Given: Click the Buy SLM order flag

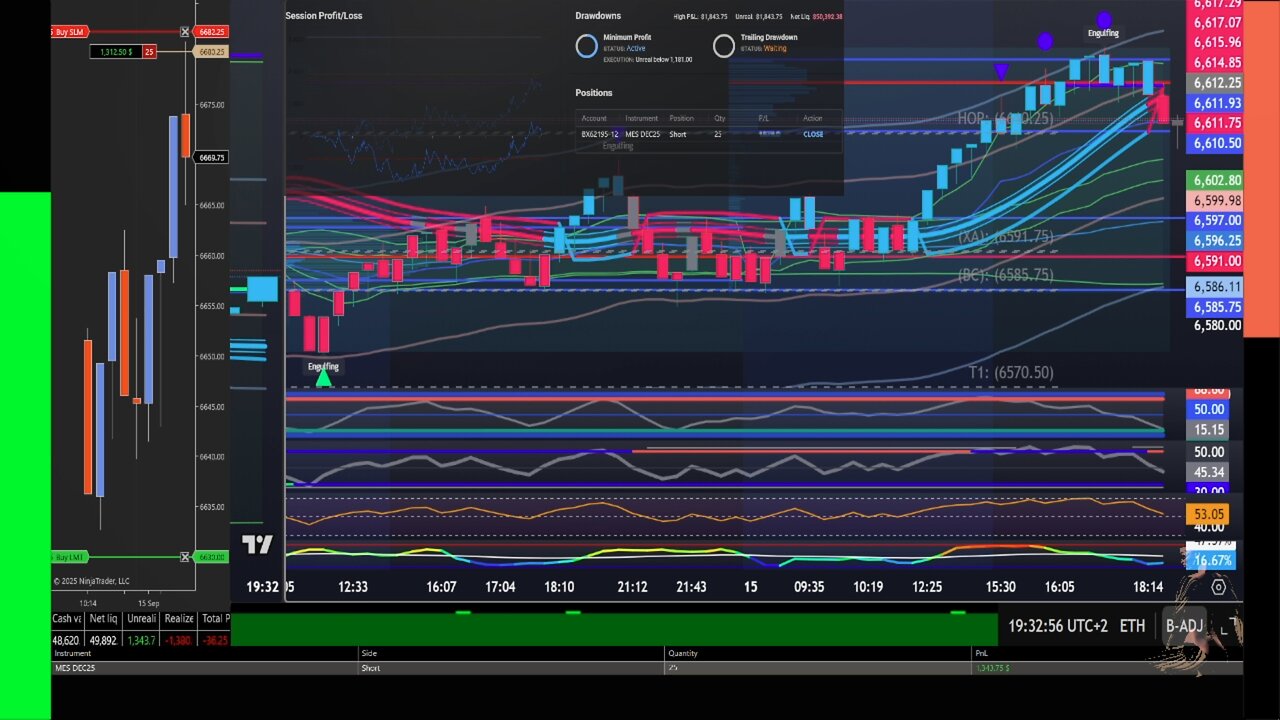Looking at the screenshot, I should coord(68,32).
